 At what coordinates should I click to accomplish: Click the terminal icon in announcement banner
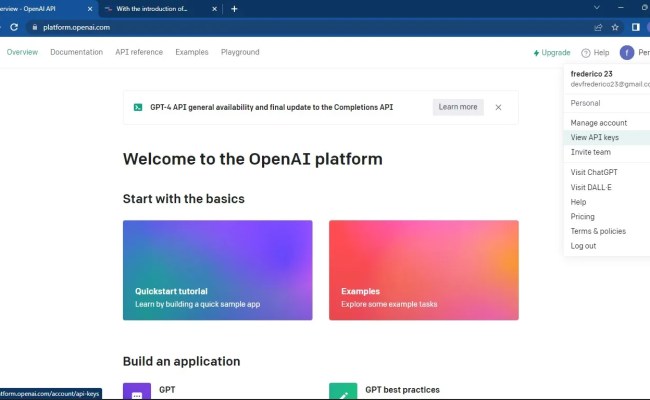tap(138, 107)
